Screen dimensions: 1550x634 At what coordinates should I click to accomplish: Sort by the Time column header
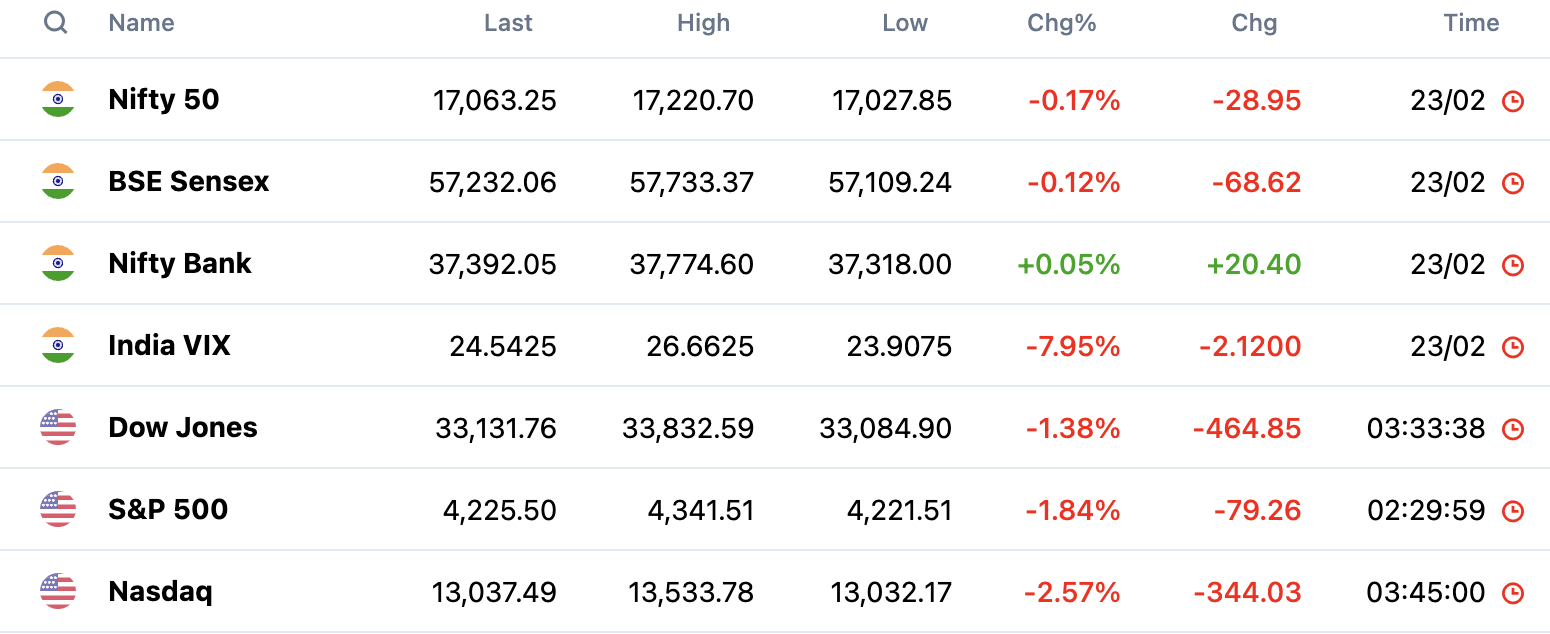click(x=1471, y=23)
